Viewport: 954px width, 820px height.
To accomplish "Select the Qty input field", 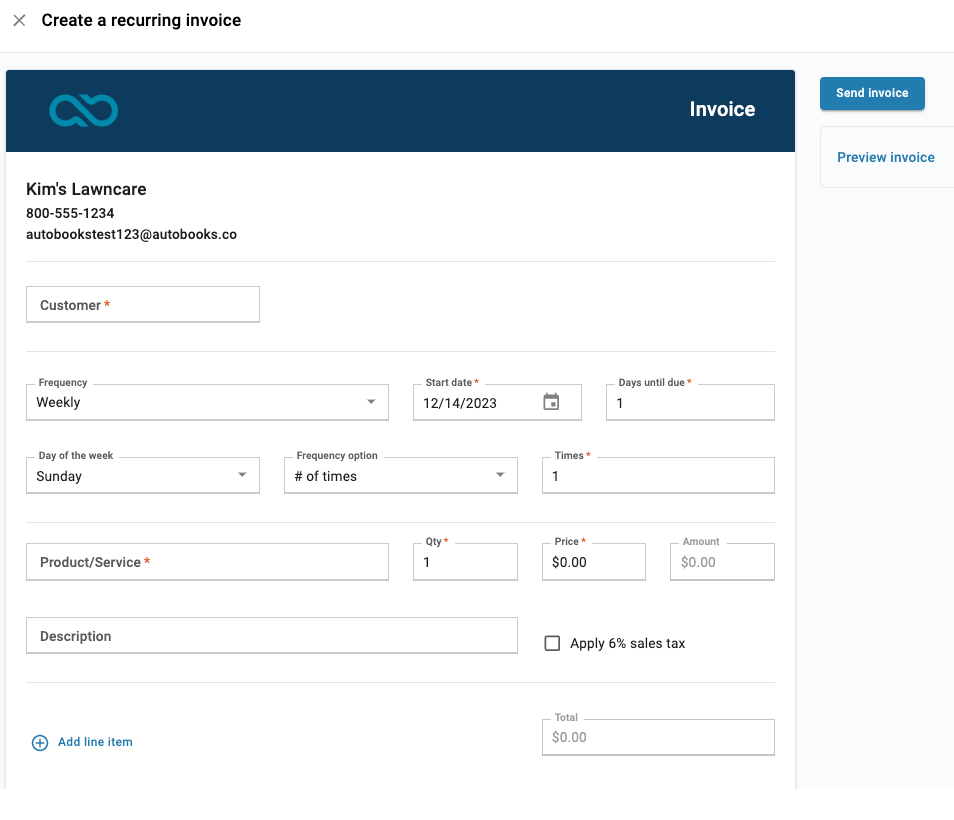I will (x=464, y=561).
